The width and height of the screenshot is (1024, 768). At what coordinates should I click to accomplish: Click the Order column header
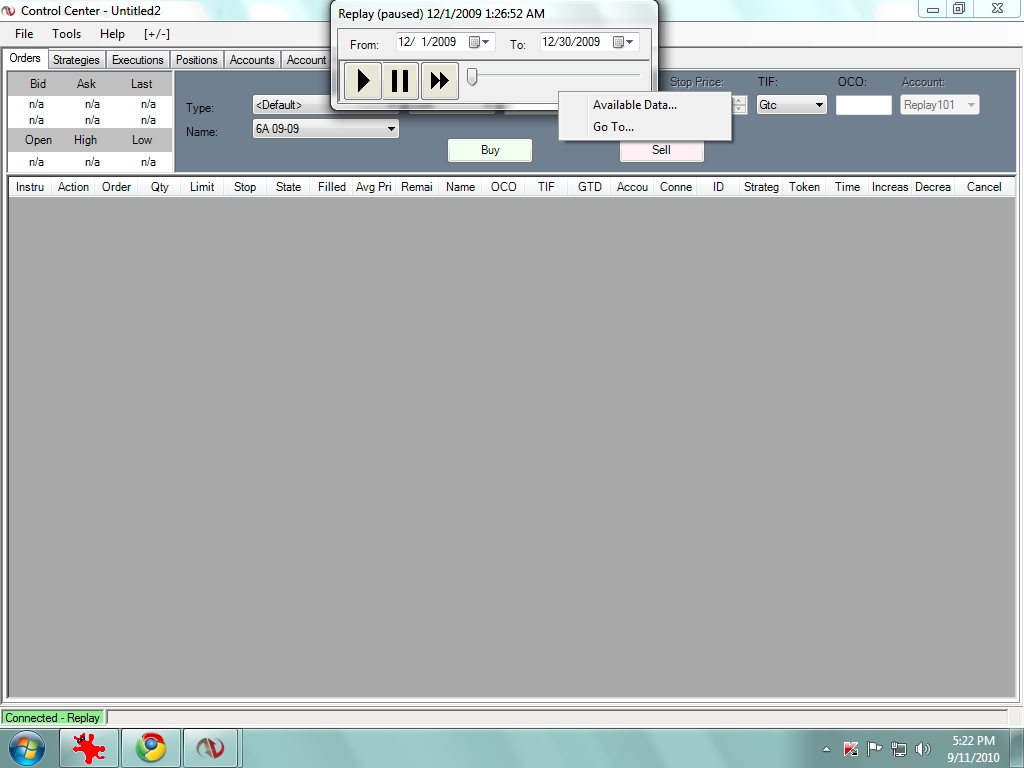(116, 187)
